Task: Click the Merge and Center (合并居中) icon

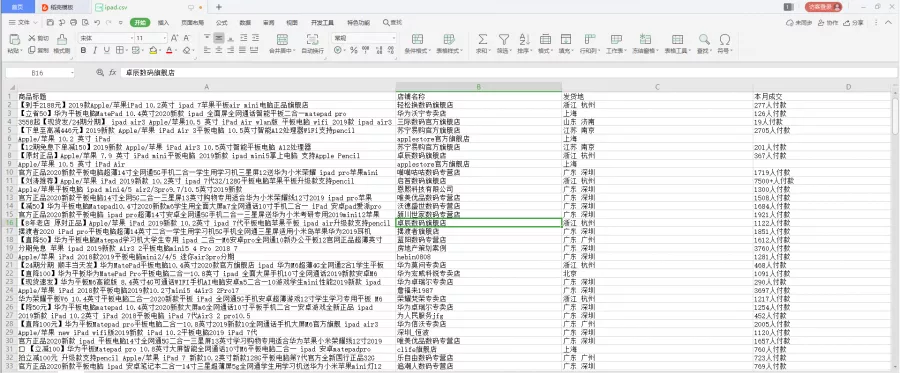Action: click(282, 39)
